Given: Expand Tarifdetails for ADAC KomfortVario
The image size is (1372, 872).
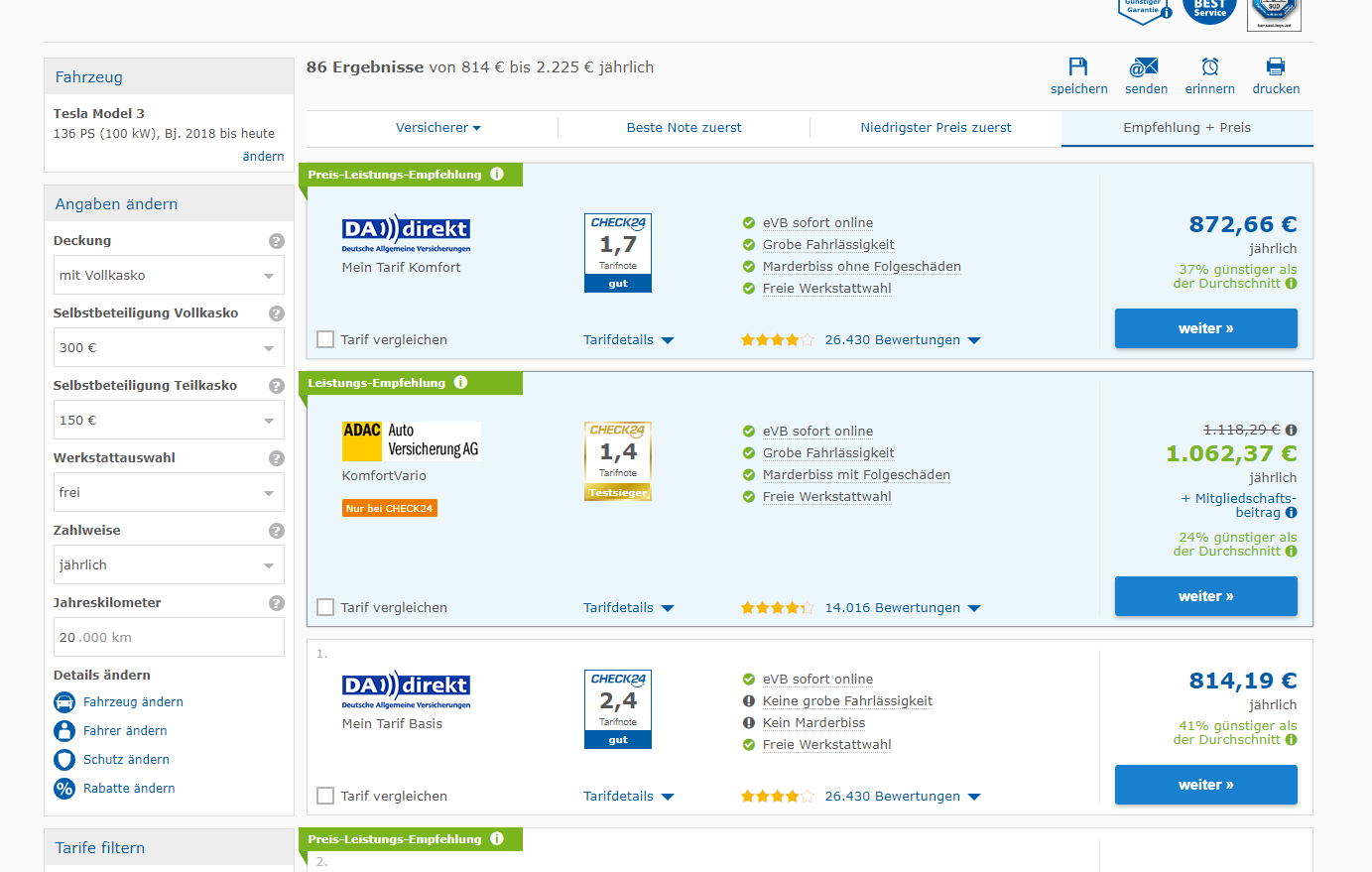Looking at the screenshot, I should (628, 608).
